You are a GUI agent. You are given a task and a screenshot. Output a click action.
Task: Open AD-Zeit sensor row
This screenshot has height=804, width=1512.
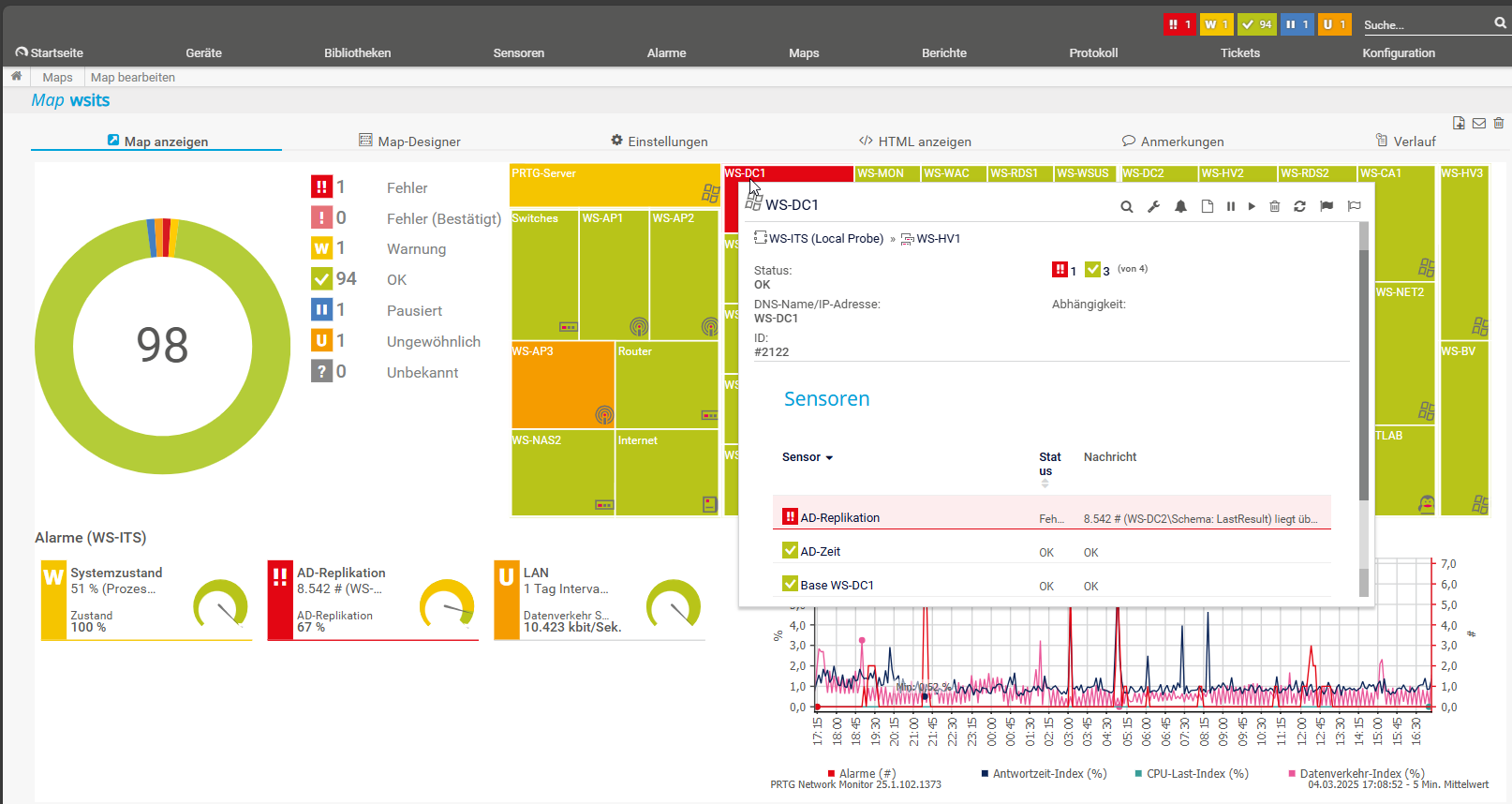click(x=1052, y=551)
